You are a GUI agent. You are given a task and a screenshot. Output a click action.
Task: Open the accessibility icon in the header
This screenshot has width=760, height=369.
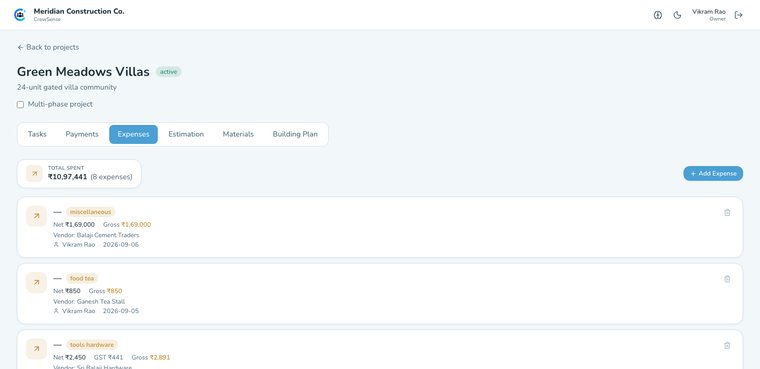pos(658,15)
